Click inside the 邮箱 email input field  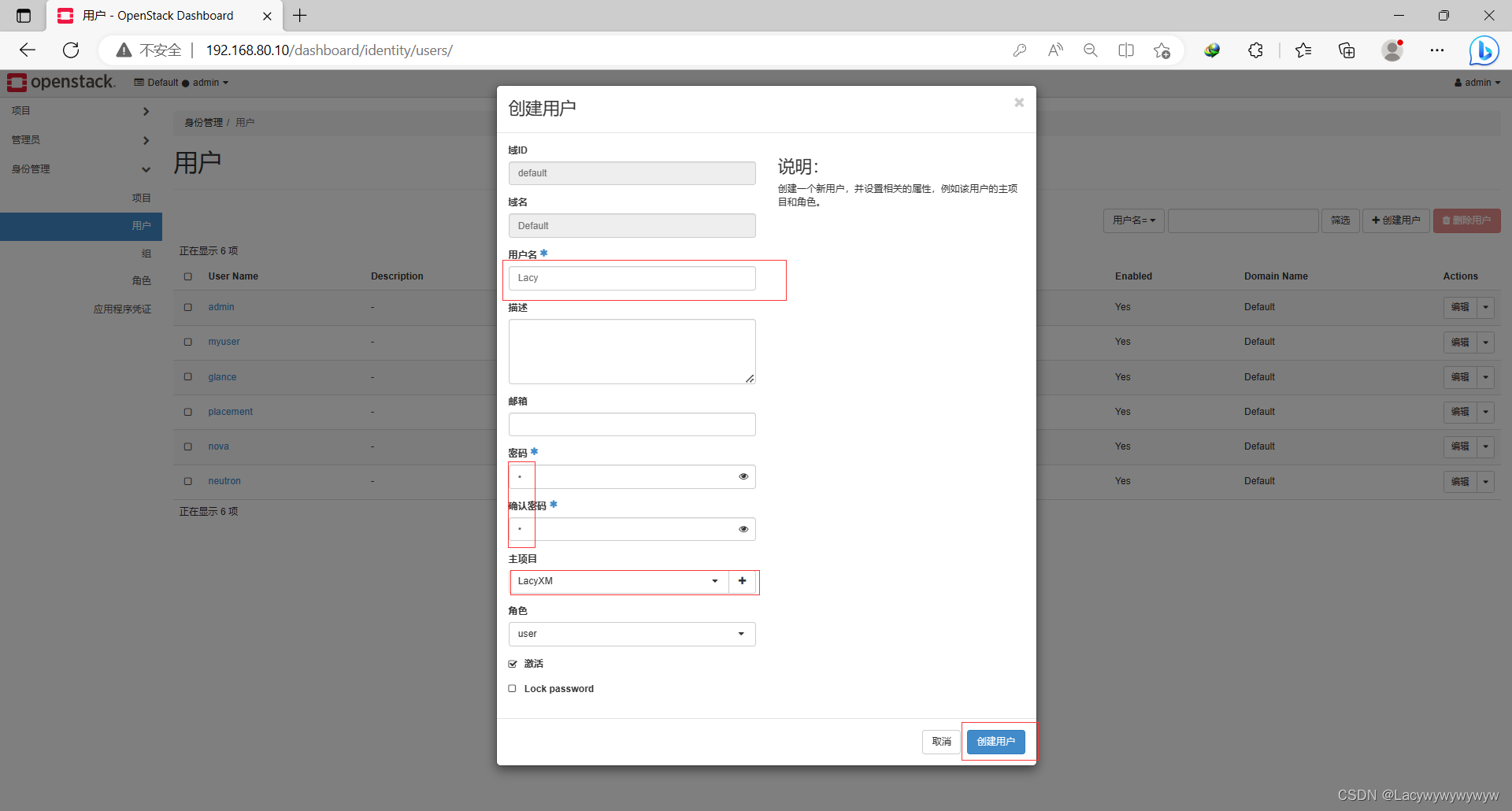(632, 424)
